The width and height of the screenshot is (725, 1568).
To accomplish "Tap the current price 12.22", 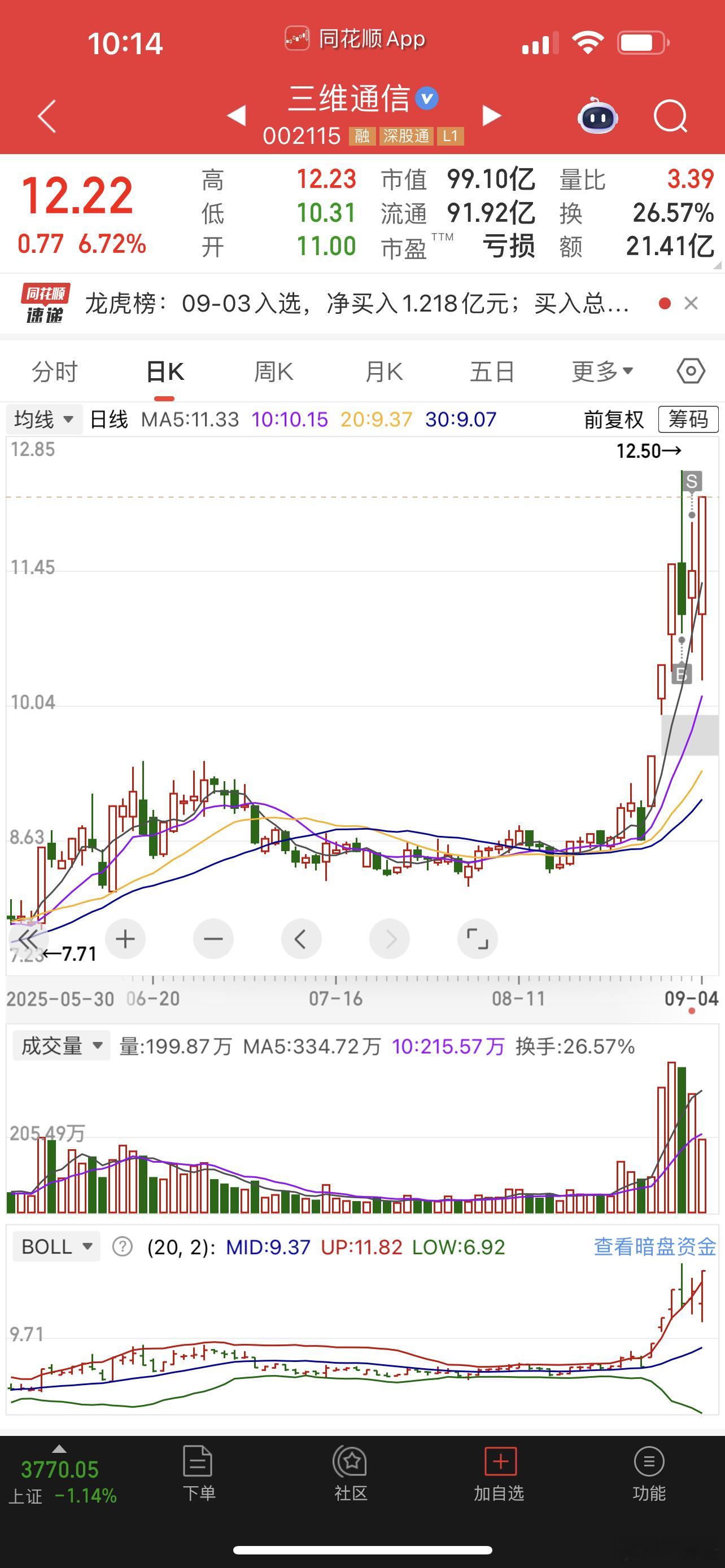I will point(77,195).
